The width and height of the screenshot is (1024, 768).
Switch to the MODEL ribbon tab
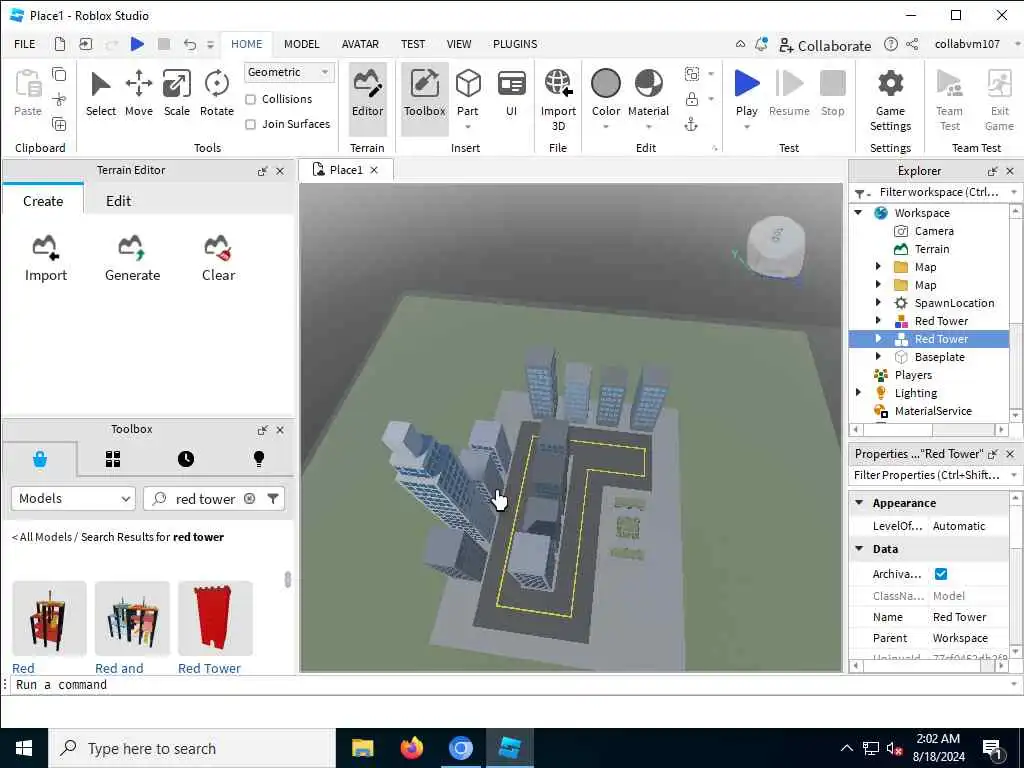point(301,44)
